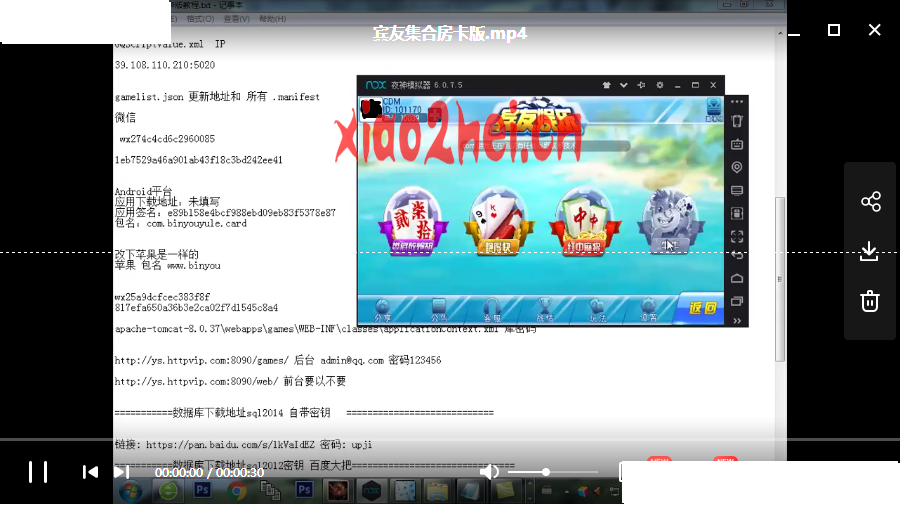Download the video using the download icon
This screenshot has width=900, height=505.
(870, 251)
